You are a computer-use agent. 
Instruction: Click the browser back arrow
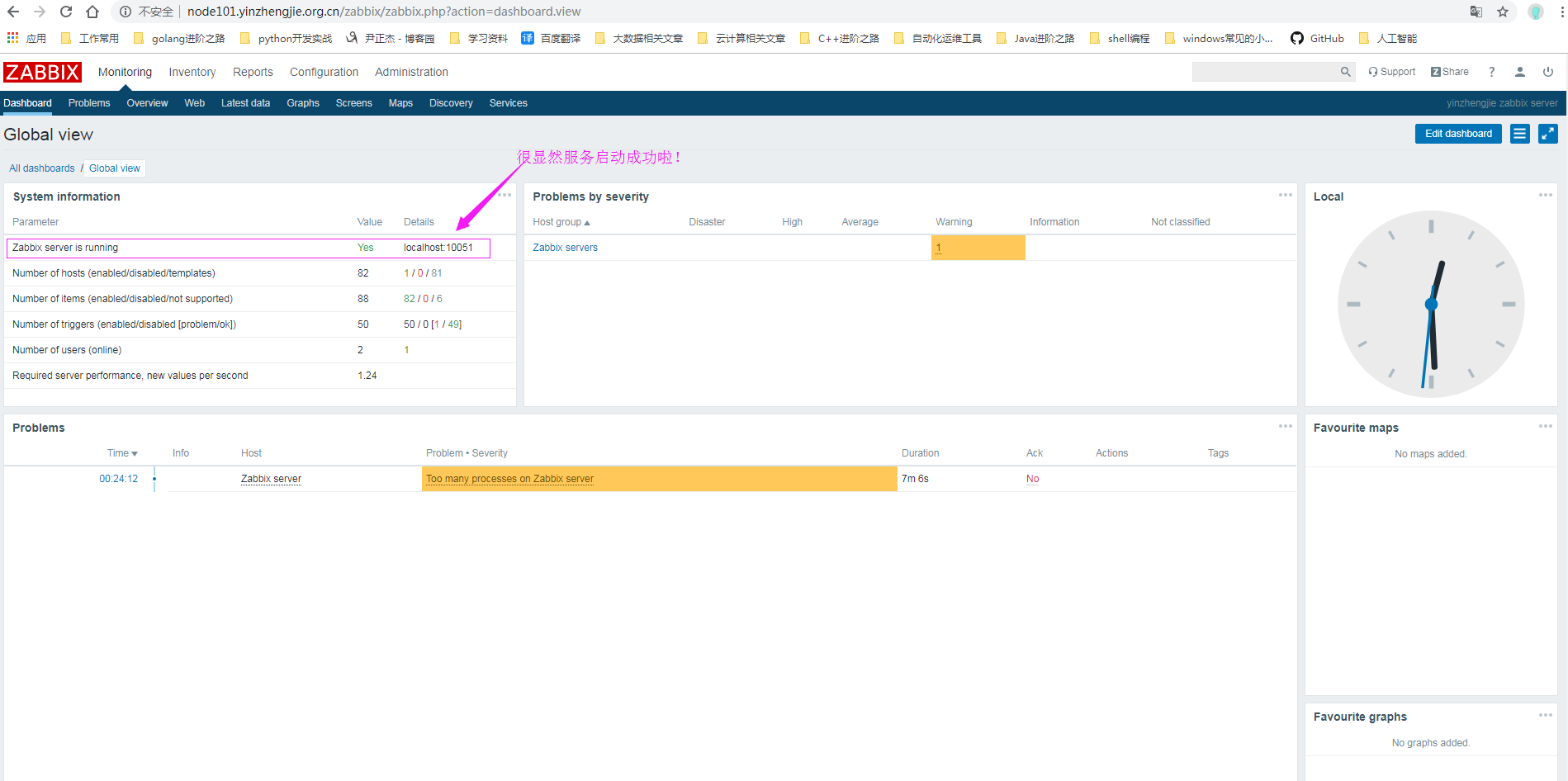(13, 12)
